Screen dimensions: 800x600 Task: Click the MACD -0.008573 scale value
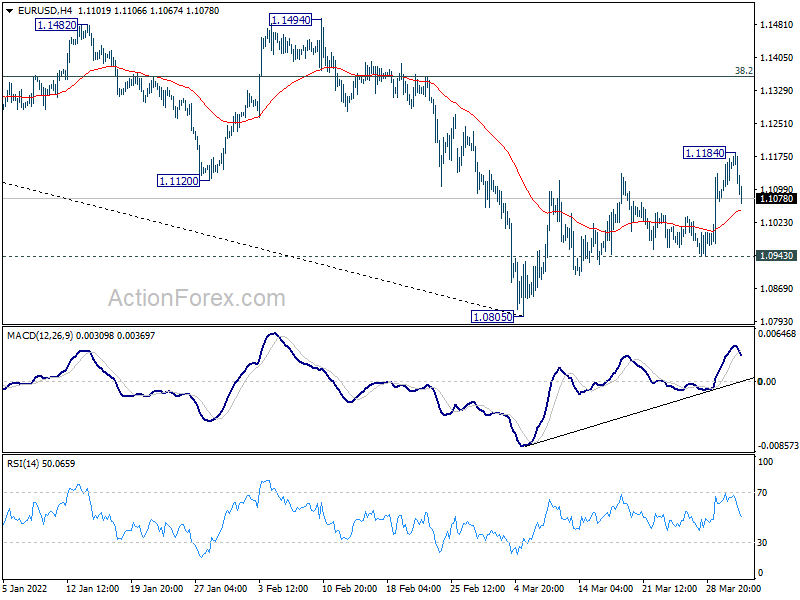(x=778, y=446)
